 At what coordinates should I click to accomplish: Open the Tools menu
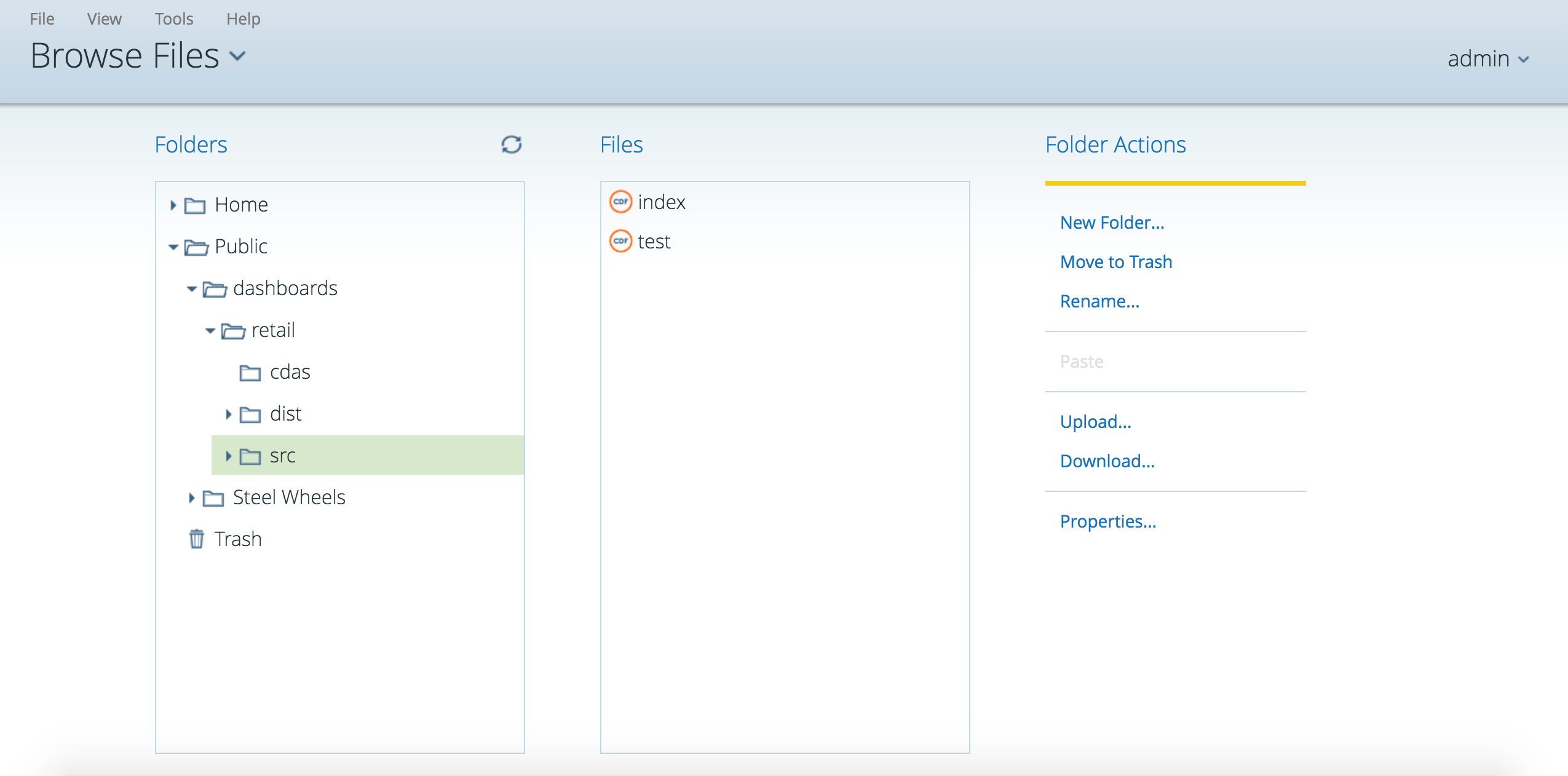(173, 19)
